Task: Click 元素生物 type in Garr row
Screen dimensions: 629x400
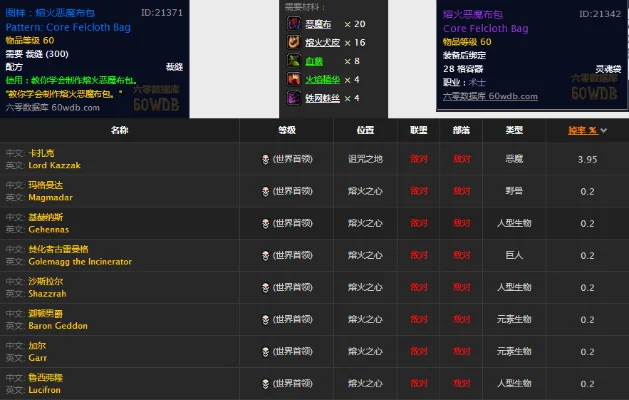Action: 514,351
